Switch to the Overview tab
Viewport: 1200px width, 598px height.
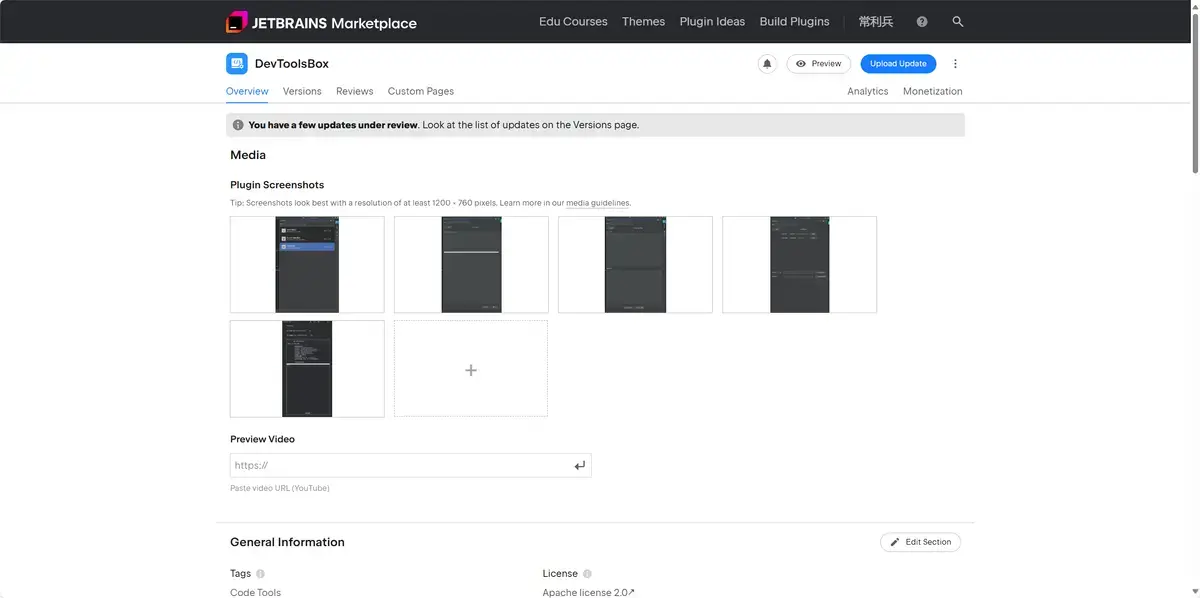tap(247, 91)
